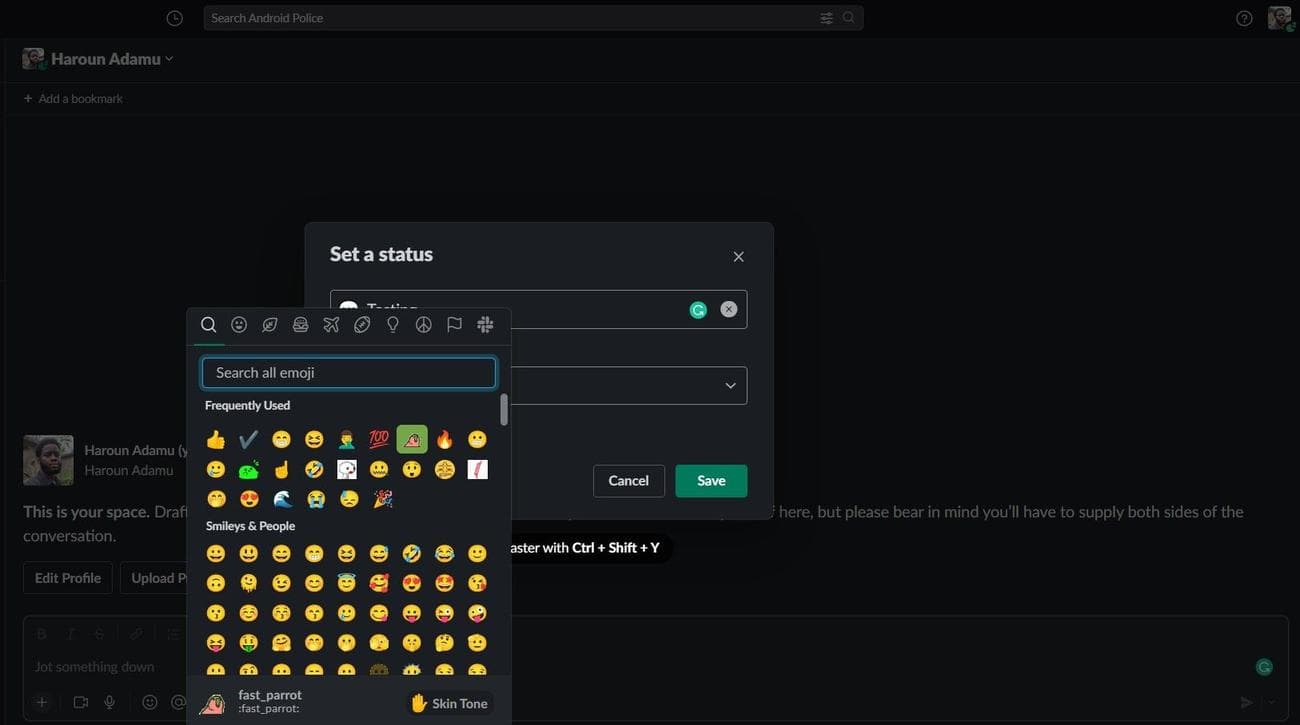Viewport: 1300px width, 725px height.
Task: Switch to the Smileys & People section
Action: tap(239, 324)
